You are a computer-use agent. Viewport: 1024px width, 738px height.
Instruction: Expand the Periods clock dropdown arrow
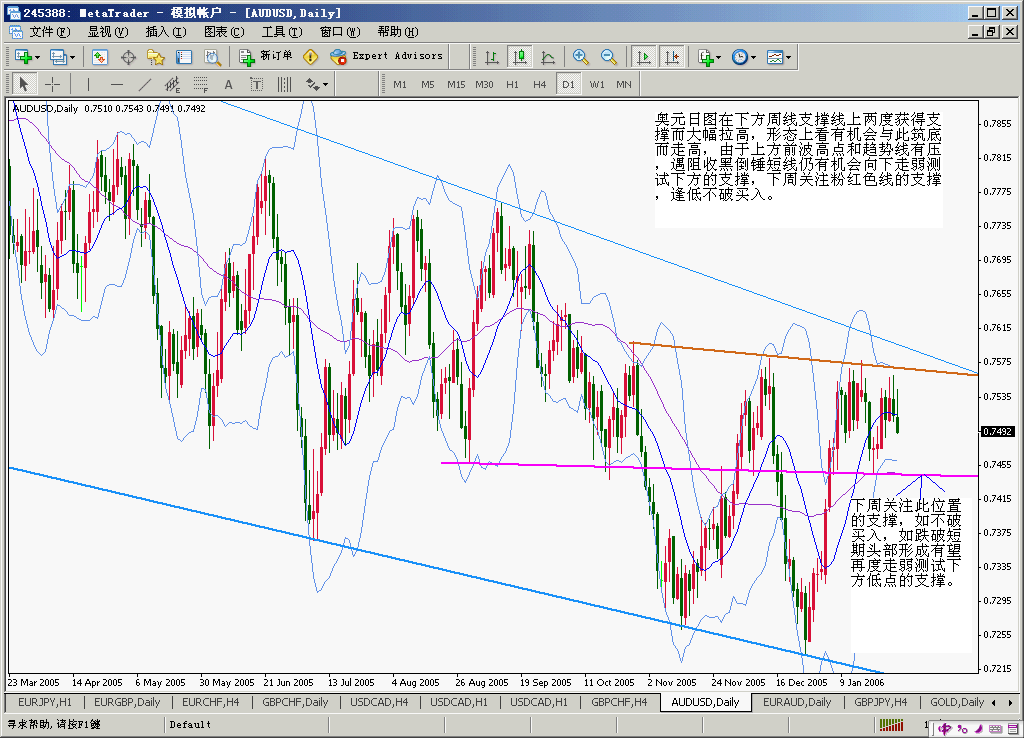tap(753, 57)
